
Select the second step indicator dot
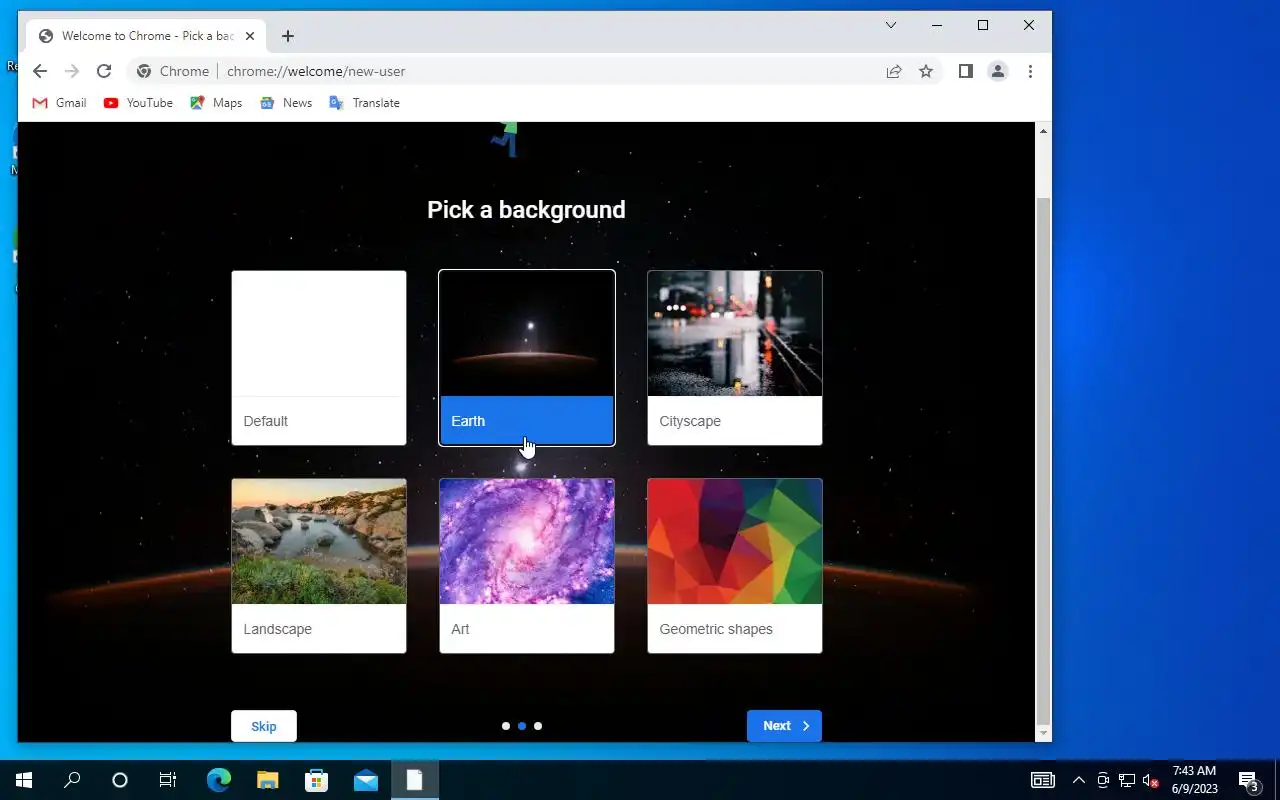point(522,726)
